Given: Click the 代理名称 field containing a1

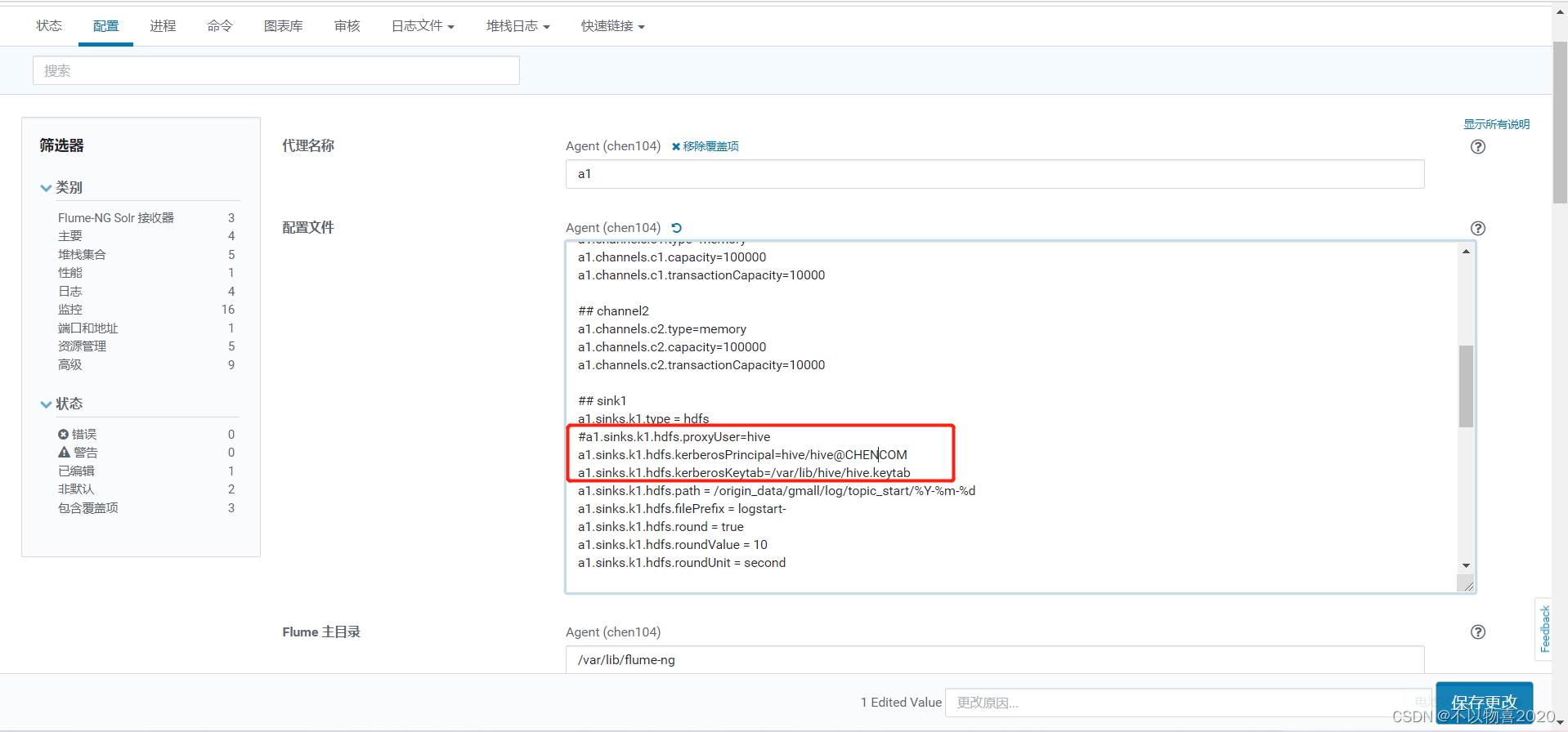Looking at the screenshot, I should click(995, 174).
